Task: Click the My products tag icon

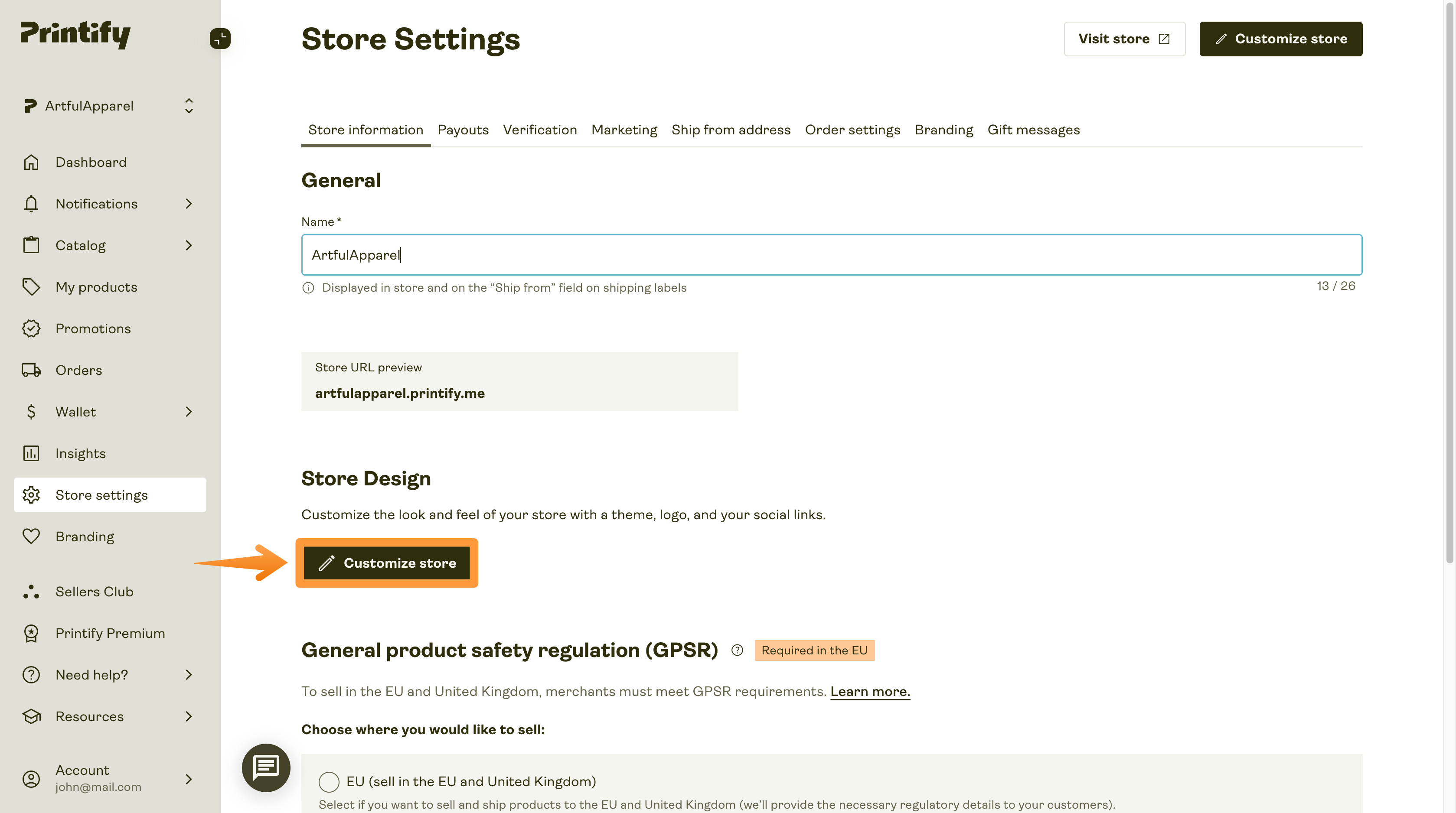Action: (x=31, y=287)
